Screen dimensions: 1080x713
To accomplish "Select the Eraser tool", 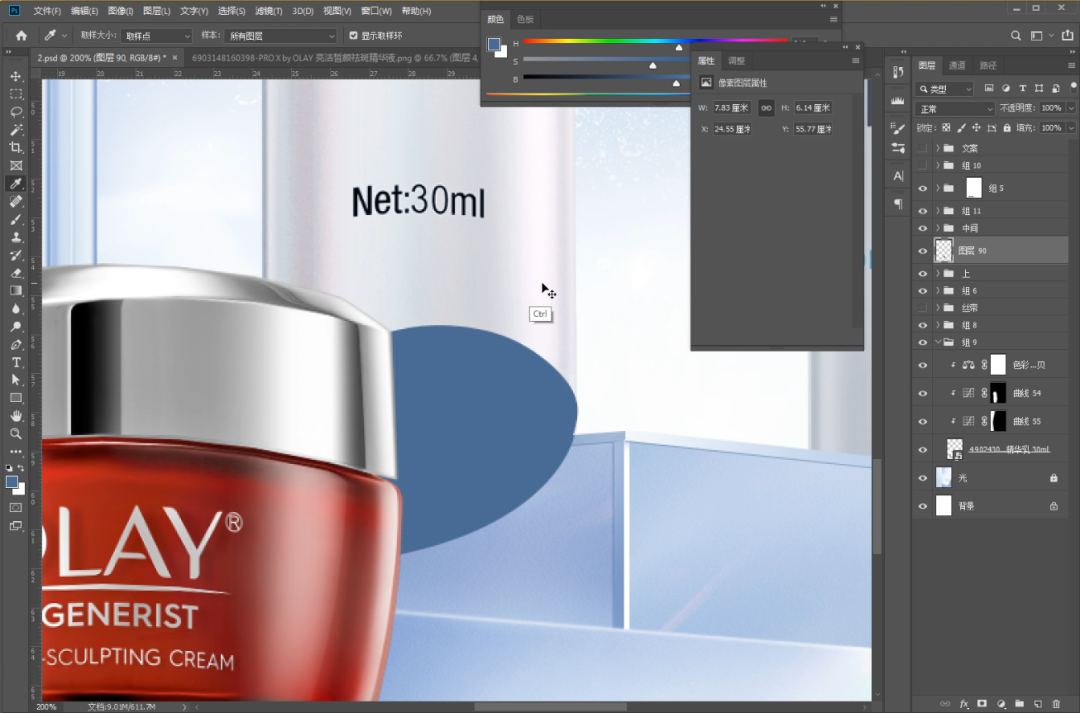I will pos(16,273).
